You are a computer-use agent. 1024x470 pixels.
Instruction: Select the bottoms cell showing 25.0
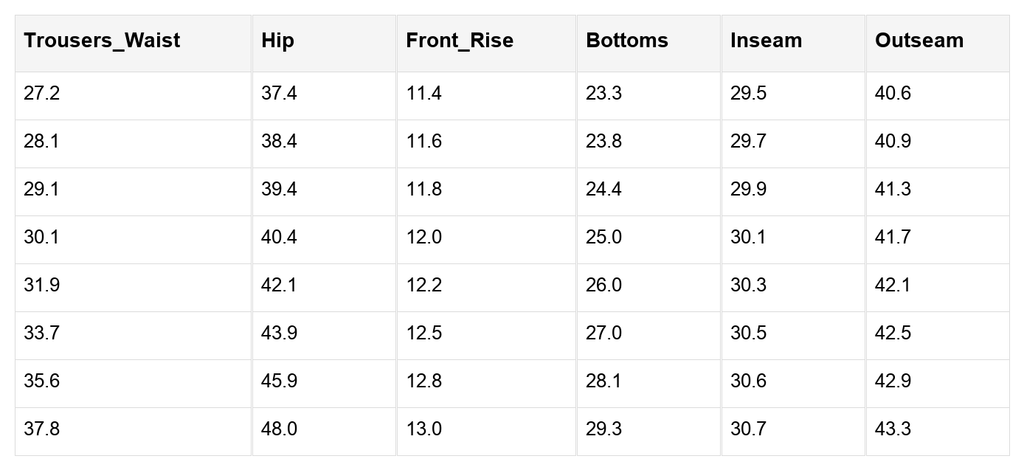[x=648, y=240]
